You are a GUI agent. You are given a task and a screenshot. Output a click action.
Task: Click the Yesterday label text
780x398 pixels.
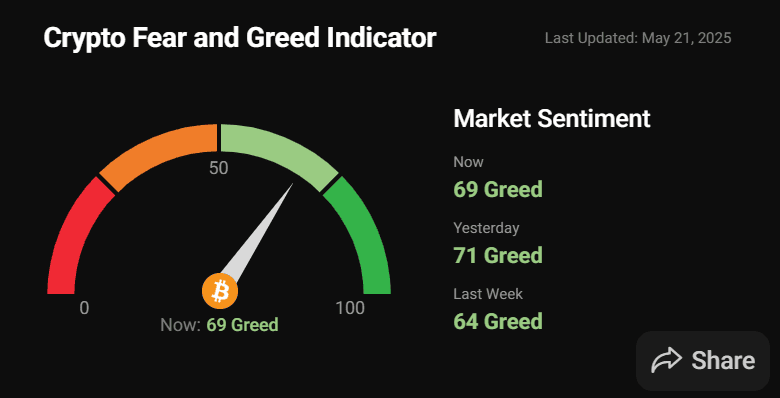[x=486, y=228]
